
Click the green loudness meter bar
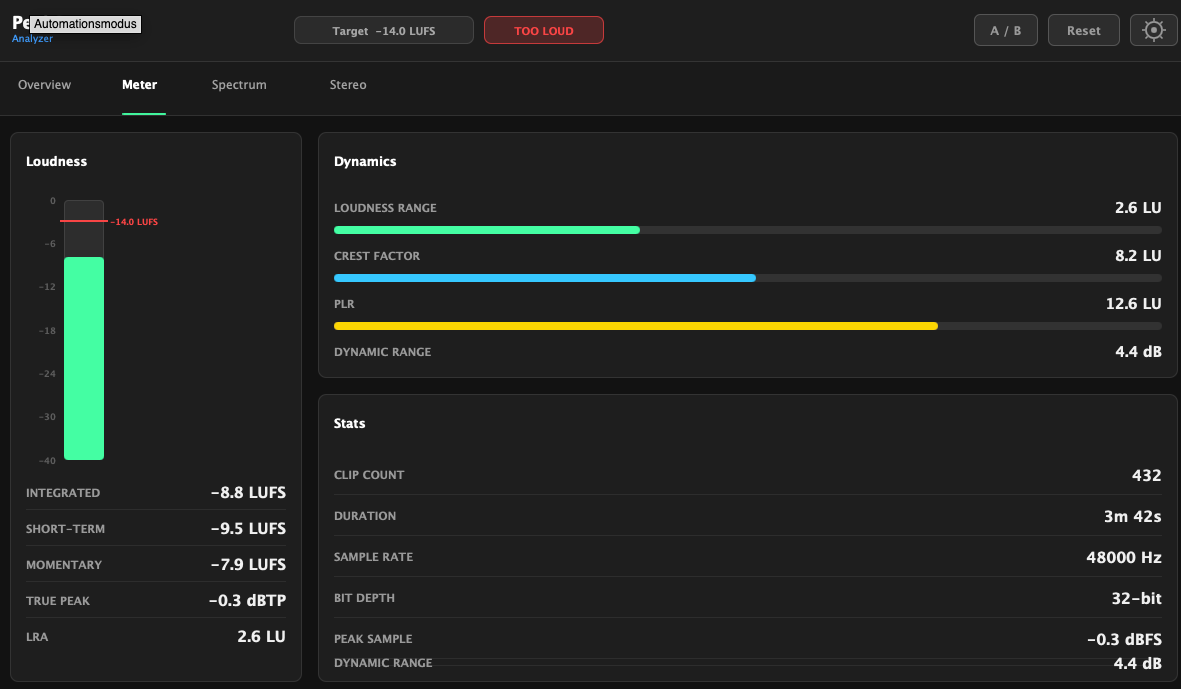(84, 358)
